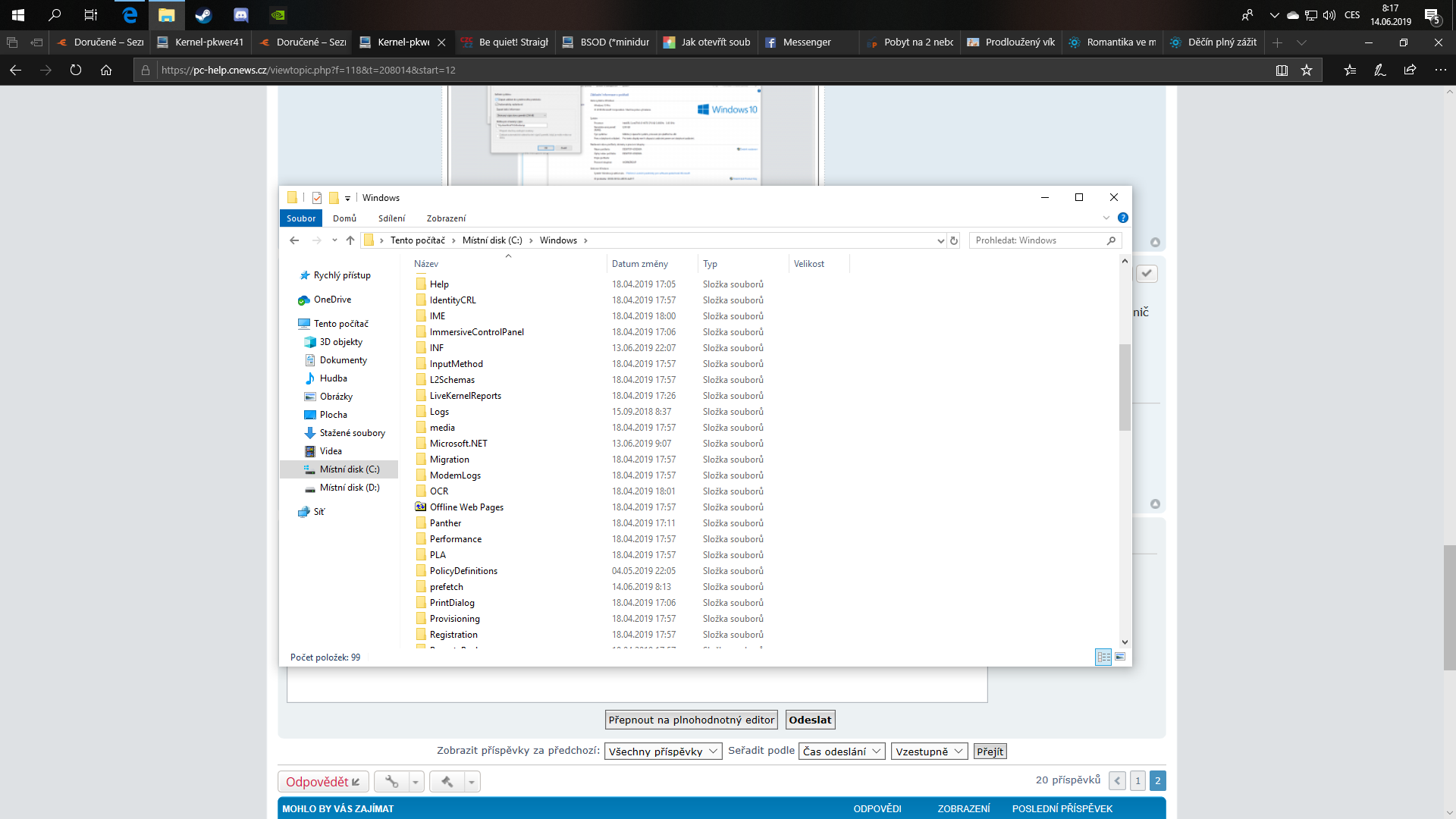Click the Odpovědět button

tap(323, 782)
